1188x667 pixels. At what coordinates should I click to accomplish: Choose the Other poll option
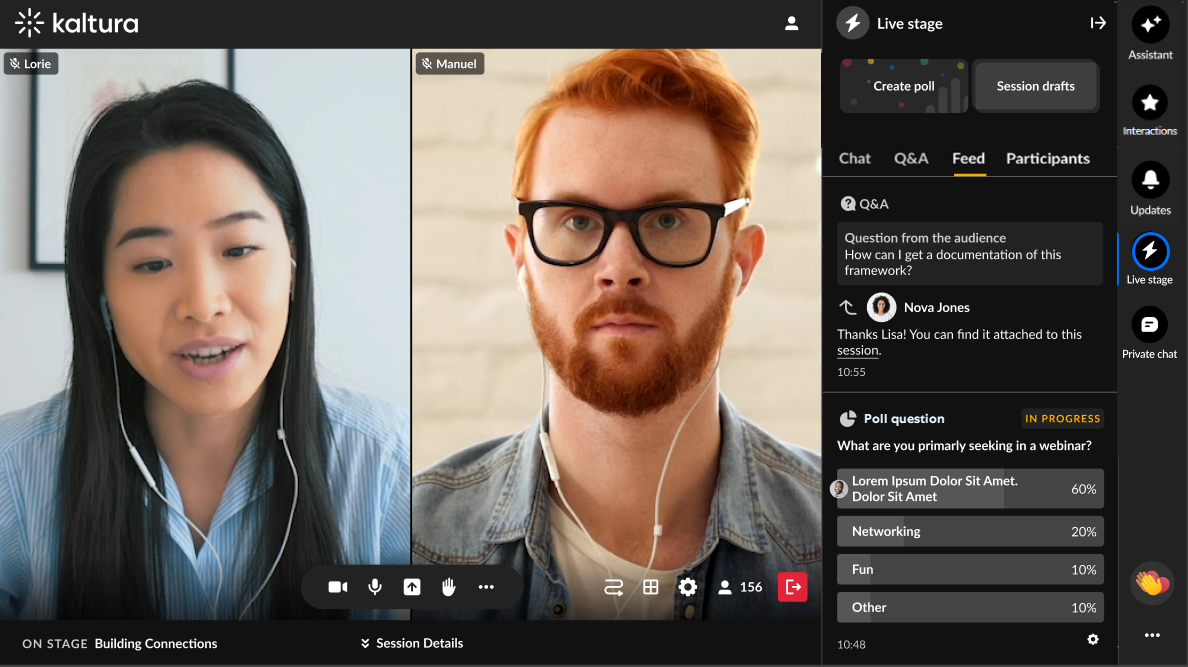click(x=971, y=607)
